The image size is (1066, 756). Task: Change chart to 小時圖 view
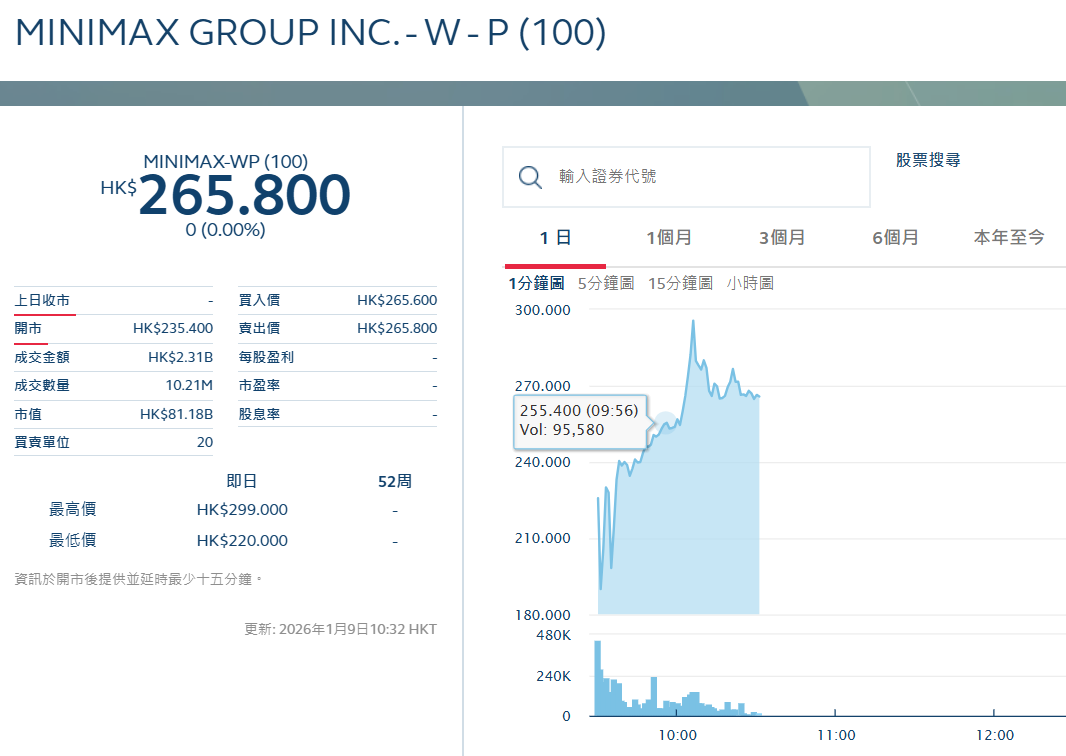pos(750,284)
